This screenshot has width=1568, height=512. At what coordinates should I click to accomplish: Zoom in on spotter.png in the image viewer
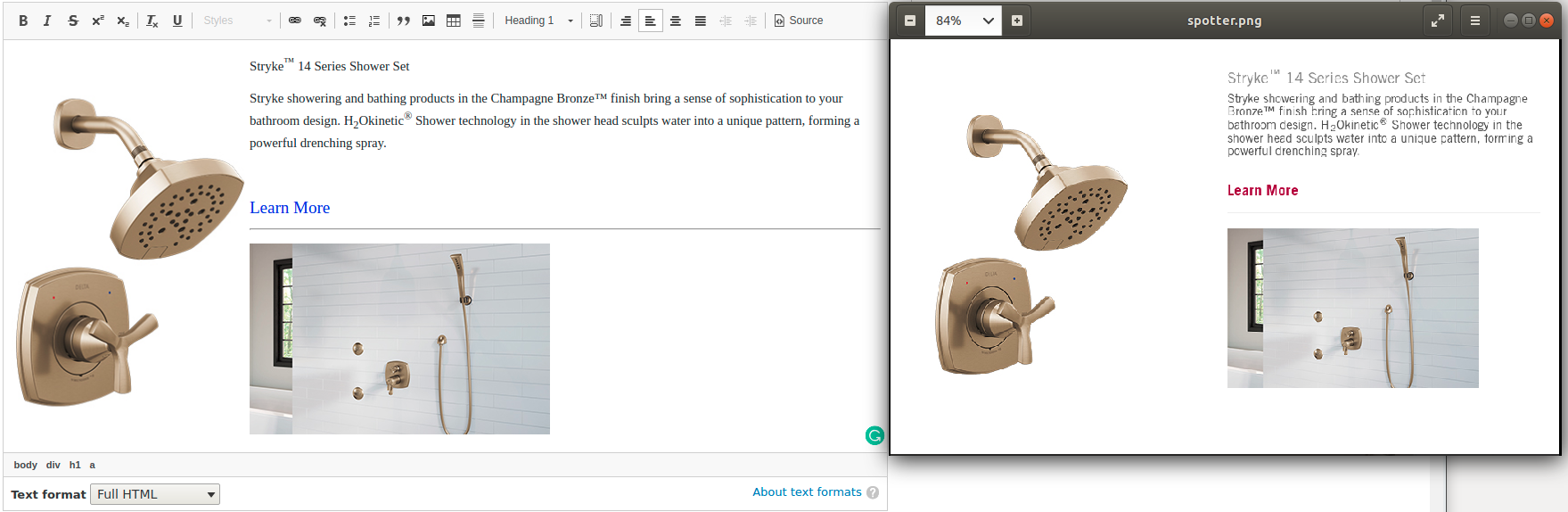[1017, 21]
